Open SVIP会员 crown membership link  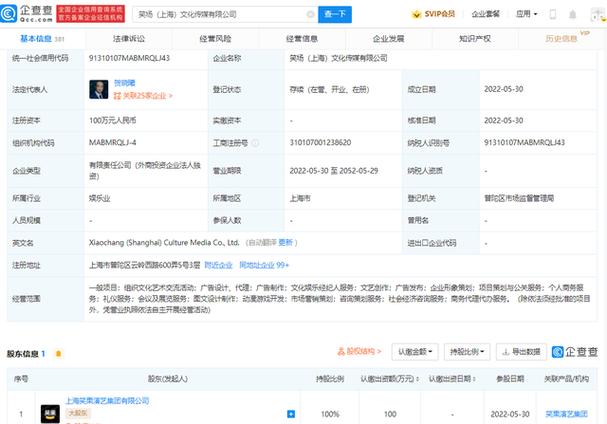pyautogui.click(x=433, y=14)
